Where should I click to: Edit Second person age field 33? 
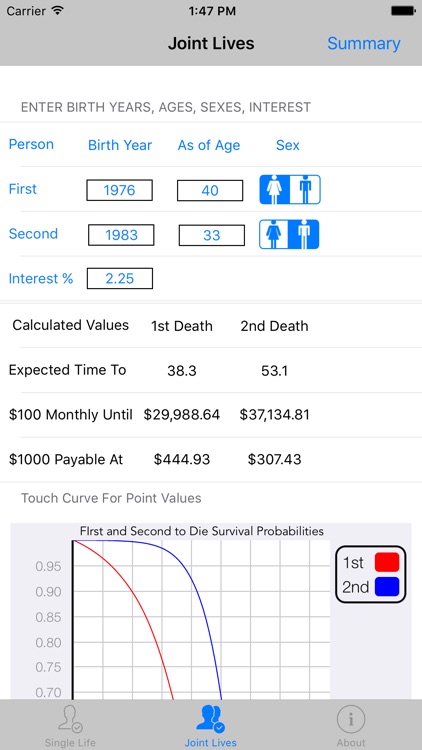(x=212, y=235)
